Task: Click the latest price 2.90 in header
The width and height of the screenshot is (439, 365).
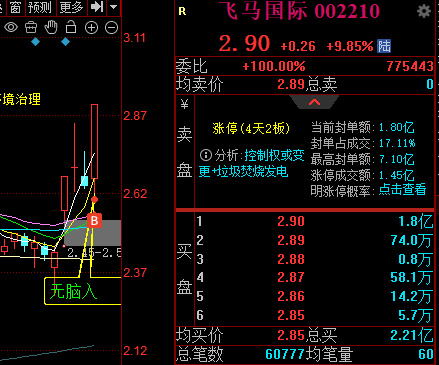Action: click(x=244, y=44)
